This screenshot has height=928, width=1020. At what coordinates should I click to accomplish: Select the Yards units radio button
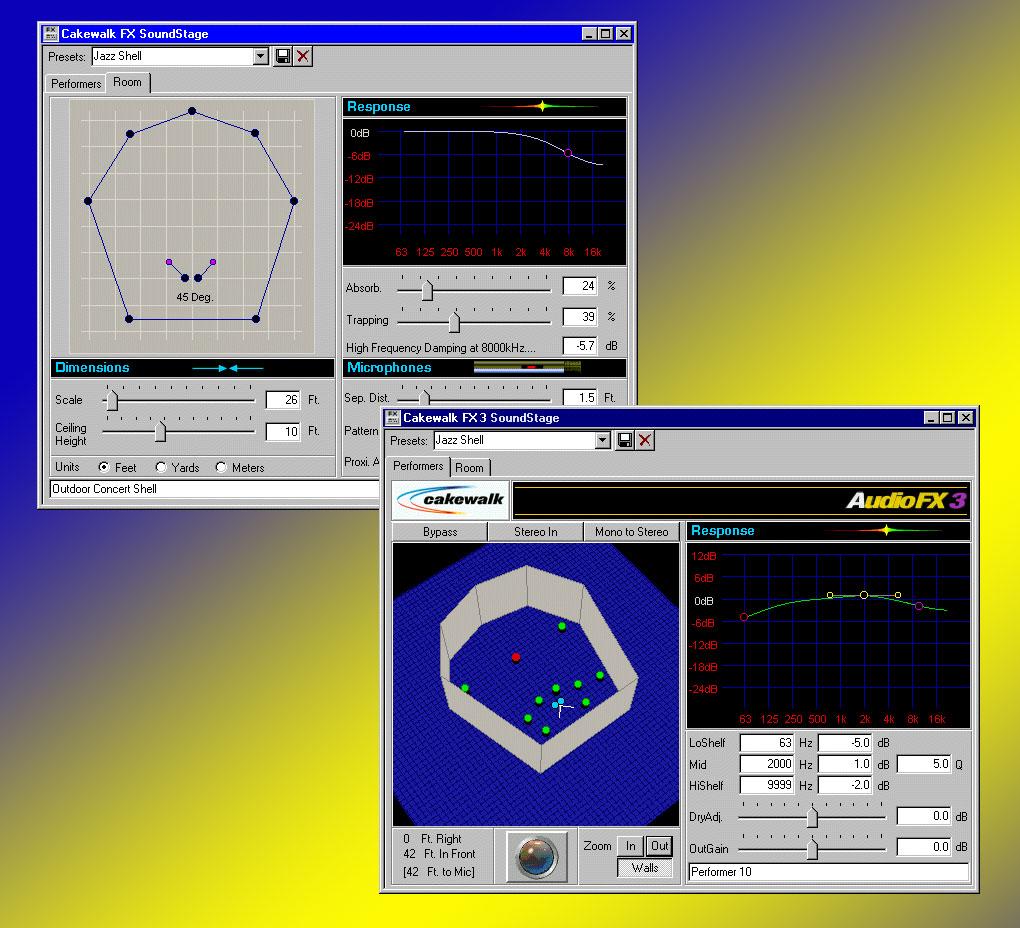tap(161, 467)
